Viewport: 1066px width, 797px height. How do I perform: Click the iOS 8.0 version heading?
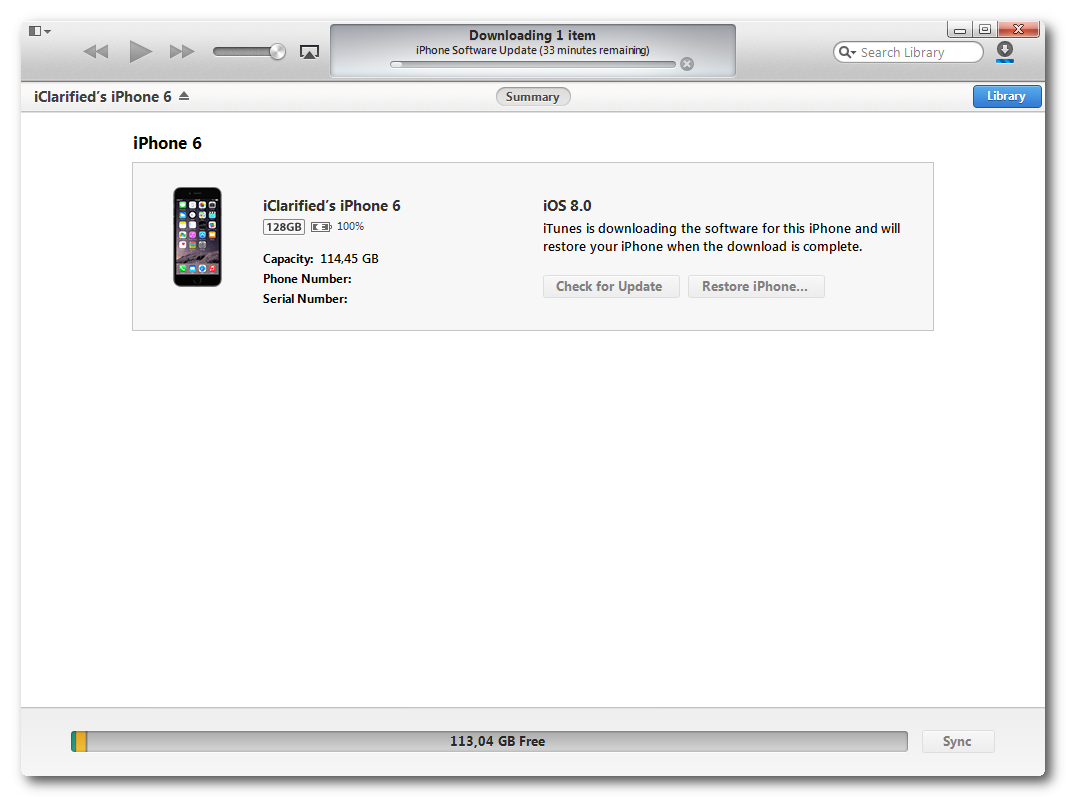567,205
